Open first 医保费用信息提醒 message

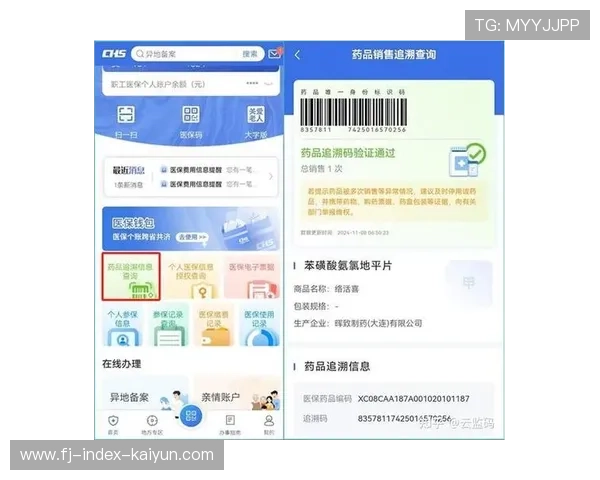tap(209, 170)
